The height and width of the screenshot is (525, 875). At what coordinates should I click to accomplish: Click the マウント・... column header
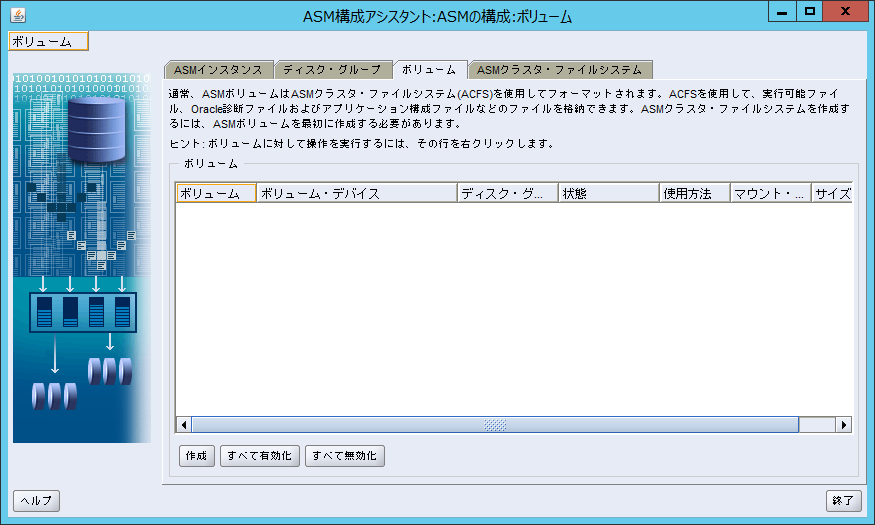coord(771,193)
